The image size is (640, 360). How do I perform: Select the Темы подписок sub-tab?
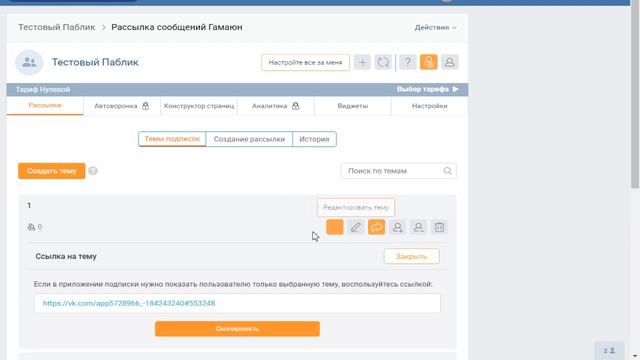pyautogui.click(x=172, y=139)
